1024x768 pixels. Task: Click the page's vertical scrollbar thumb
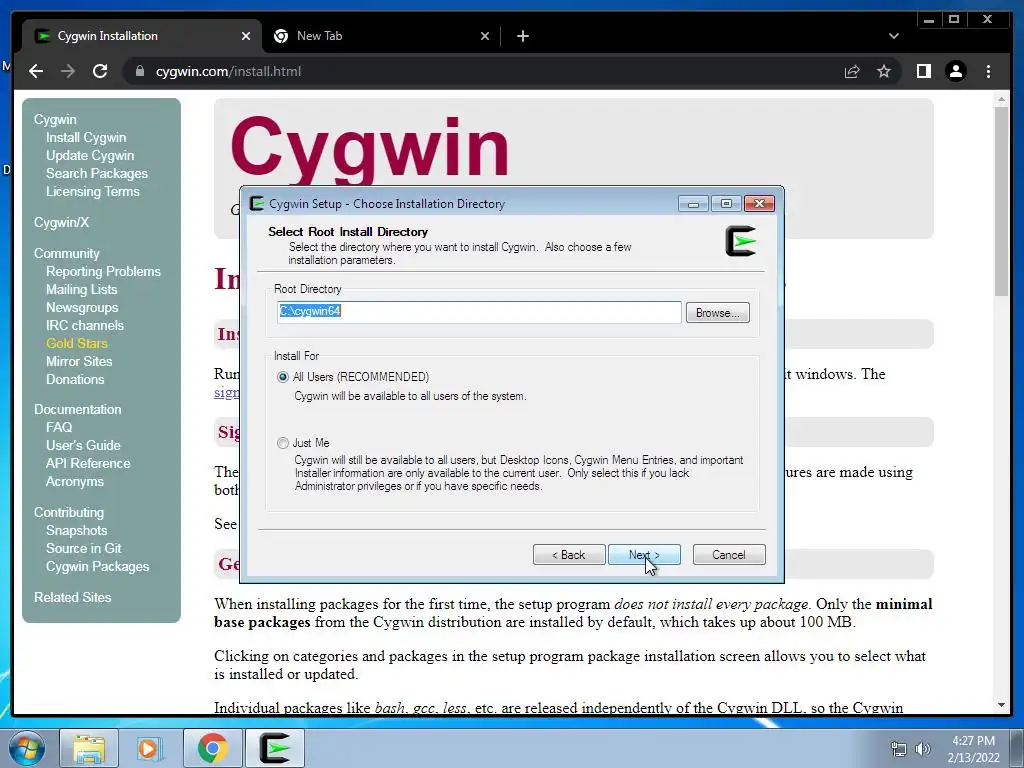[1001, 200]
